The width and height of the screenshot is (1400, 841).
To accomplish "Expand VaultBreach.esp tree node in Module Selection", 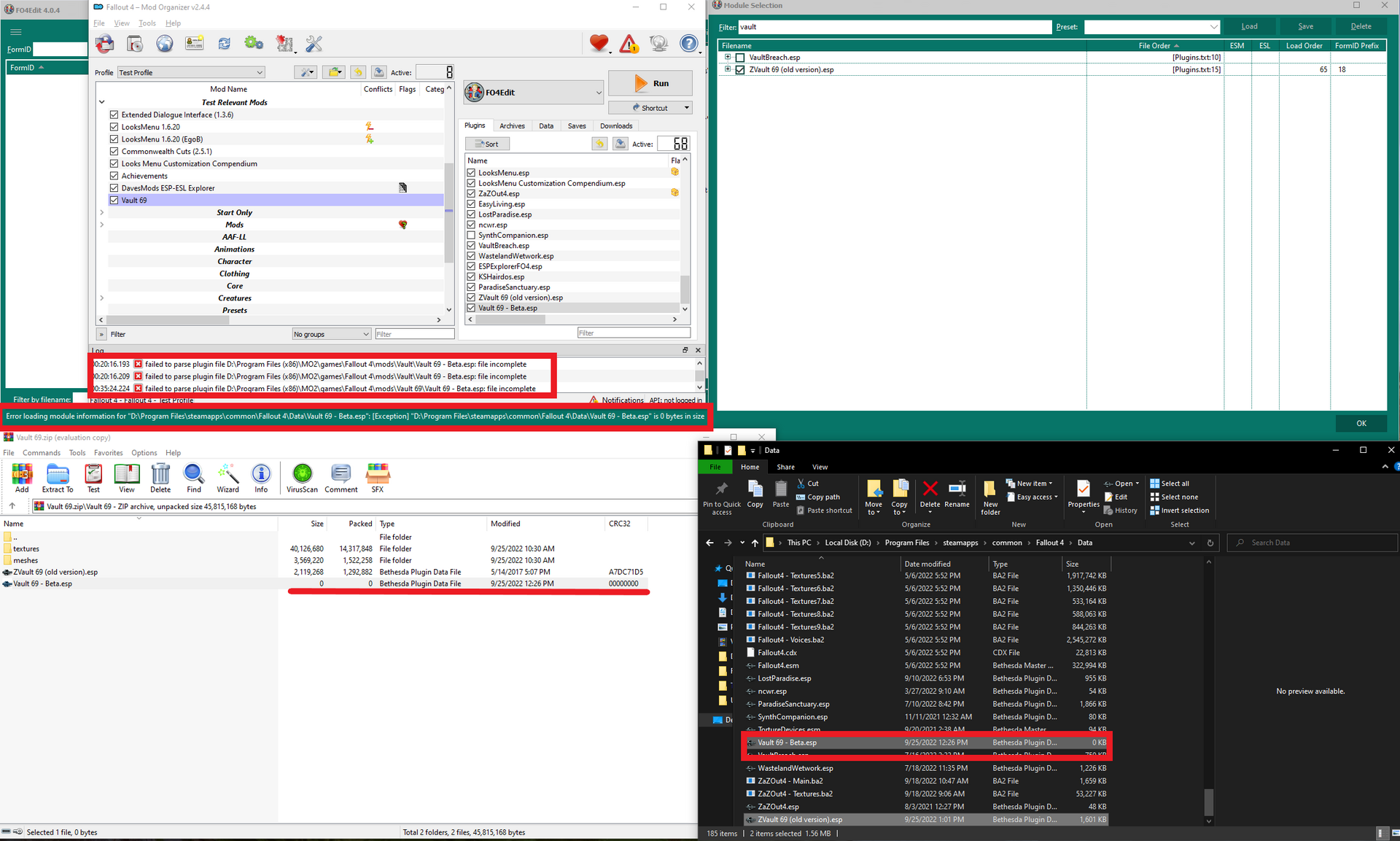I will 727,57.
